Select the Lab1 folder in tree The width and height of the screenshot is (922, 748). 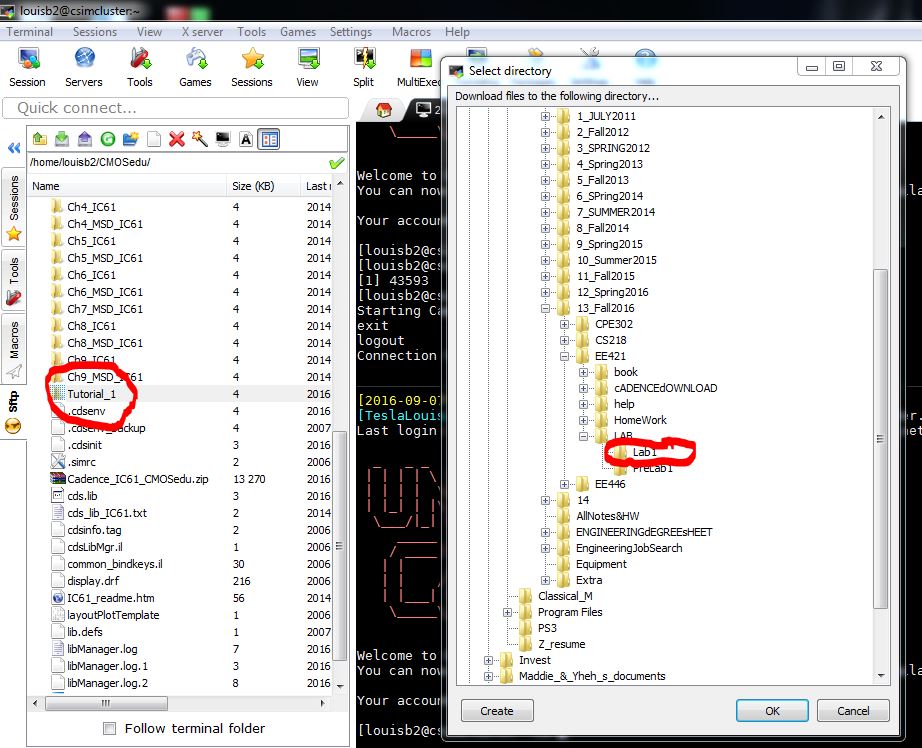644,452
